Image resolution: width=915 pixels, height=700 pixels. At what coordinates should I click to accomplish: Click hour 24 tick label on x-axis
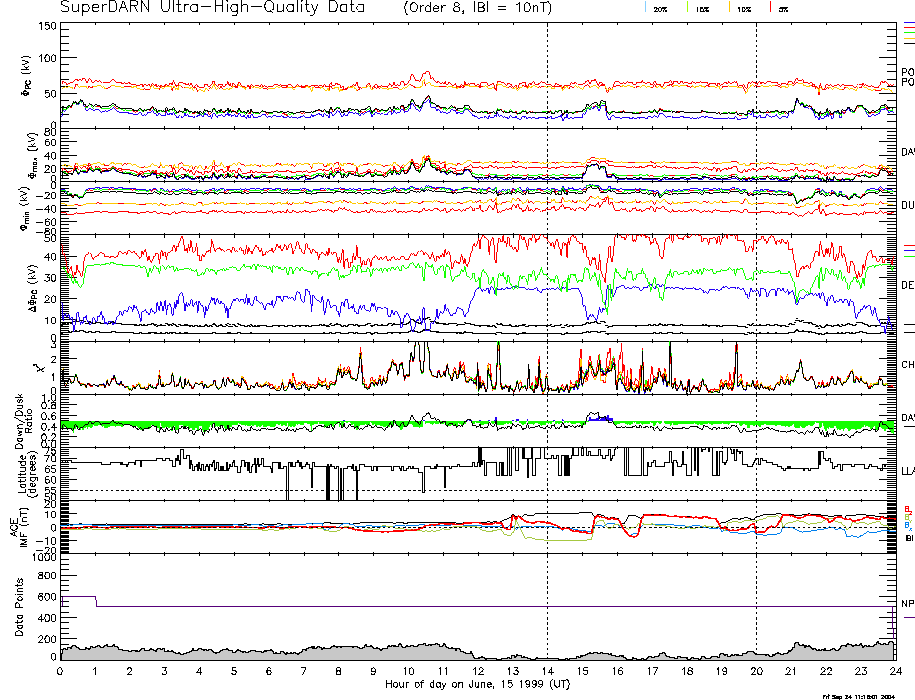[x=894, y=672]
